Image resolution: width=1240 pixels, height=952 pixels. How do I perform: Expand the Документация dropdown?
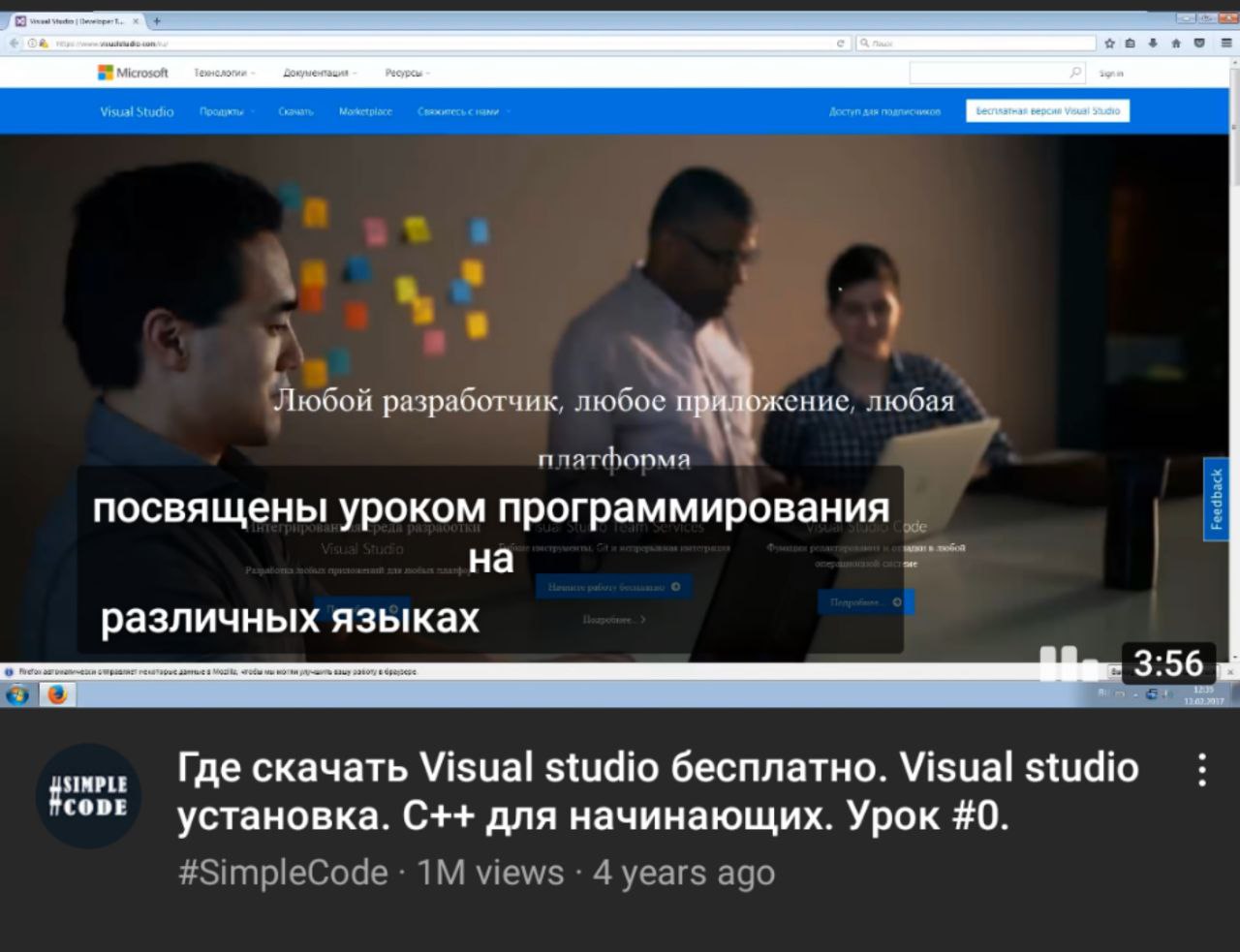click(320, 74)
